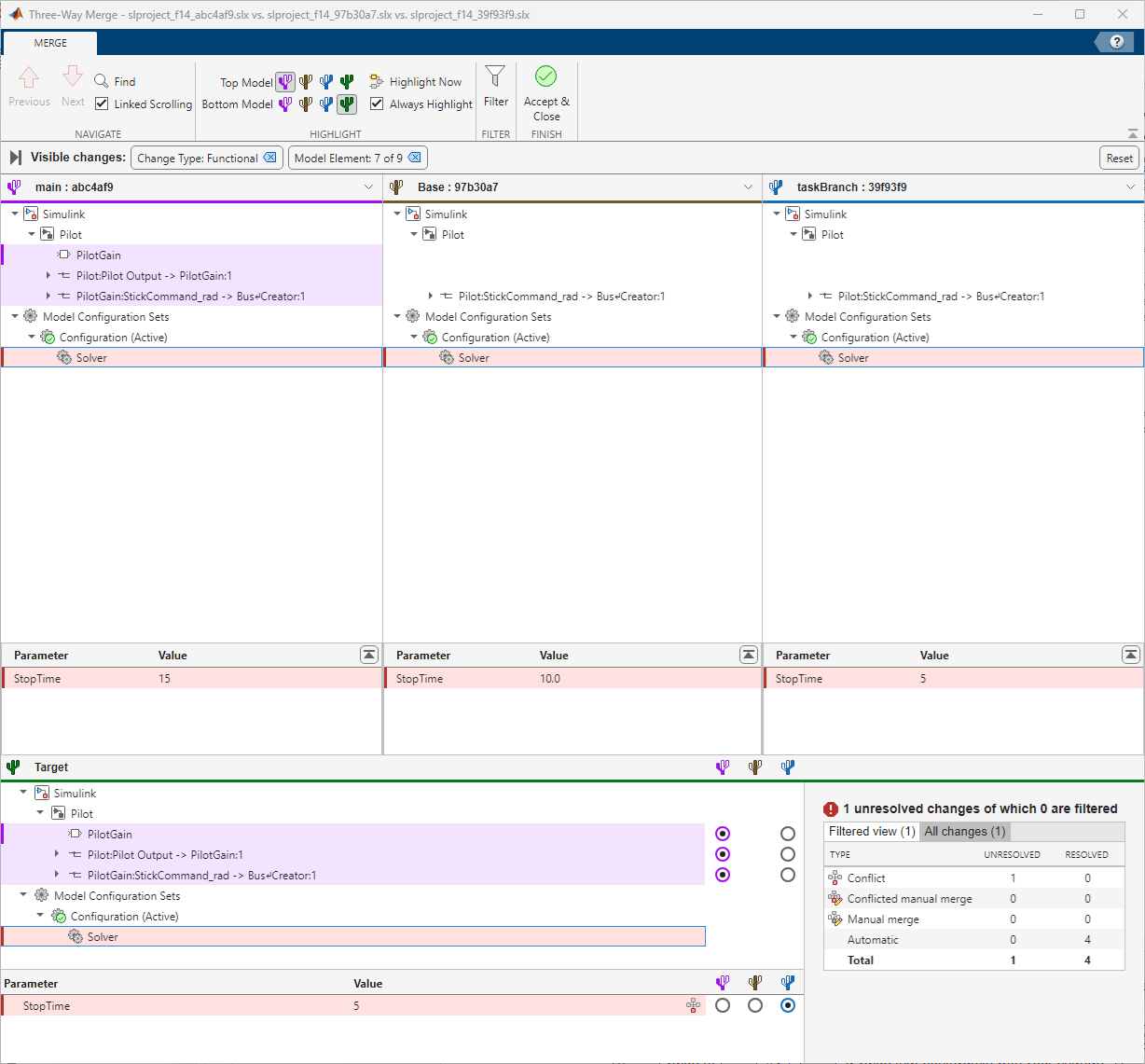Collapse taskBranch pane parameter table

(1131, 655)
